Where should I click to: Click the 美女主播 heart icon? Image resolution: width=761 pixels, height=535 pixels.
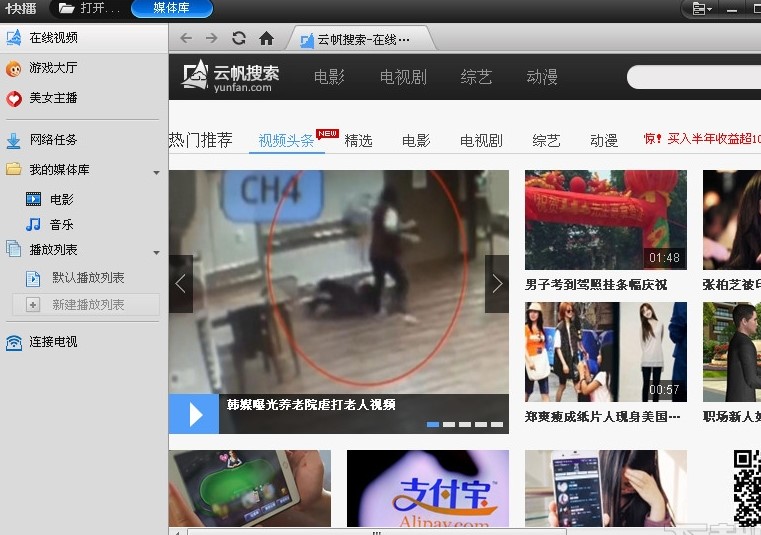click(x=14, y=99)
